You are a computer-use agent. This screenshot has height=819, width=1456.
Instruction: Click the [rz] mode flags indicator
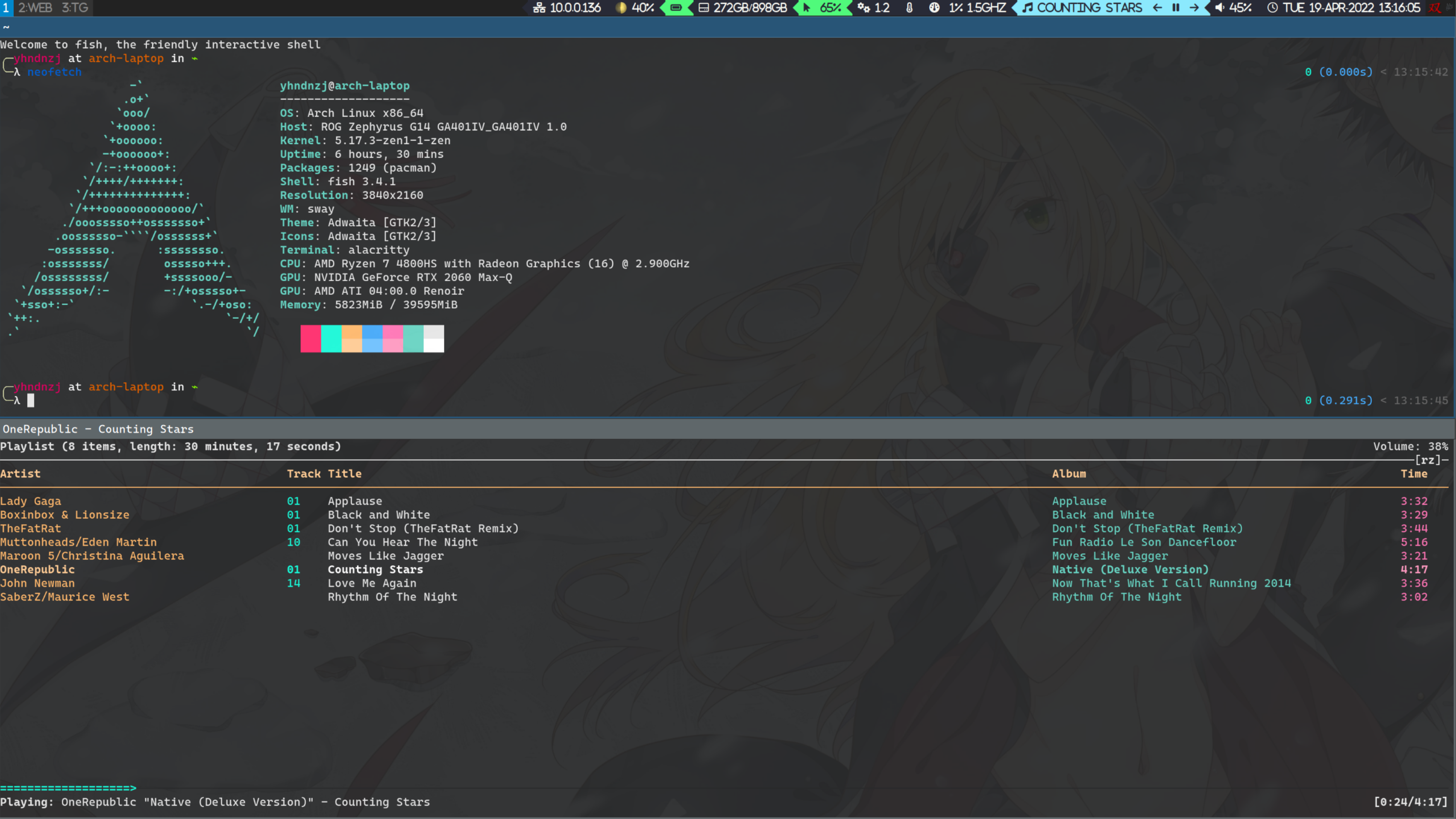pyautogui.click(x=1428, y=460)
